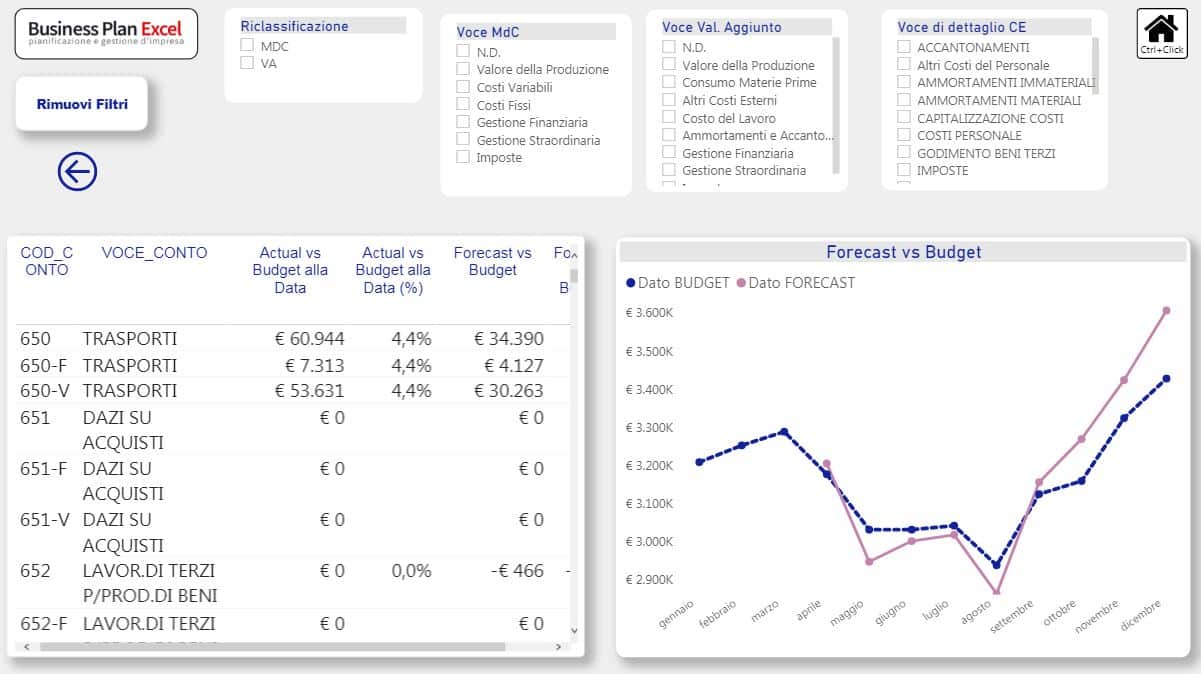Check the Costi Variabili filter

pyautogui.click(x=463, y=87)
